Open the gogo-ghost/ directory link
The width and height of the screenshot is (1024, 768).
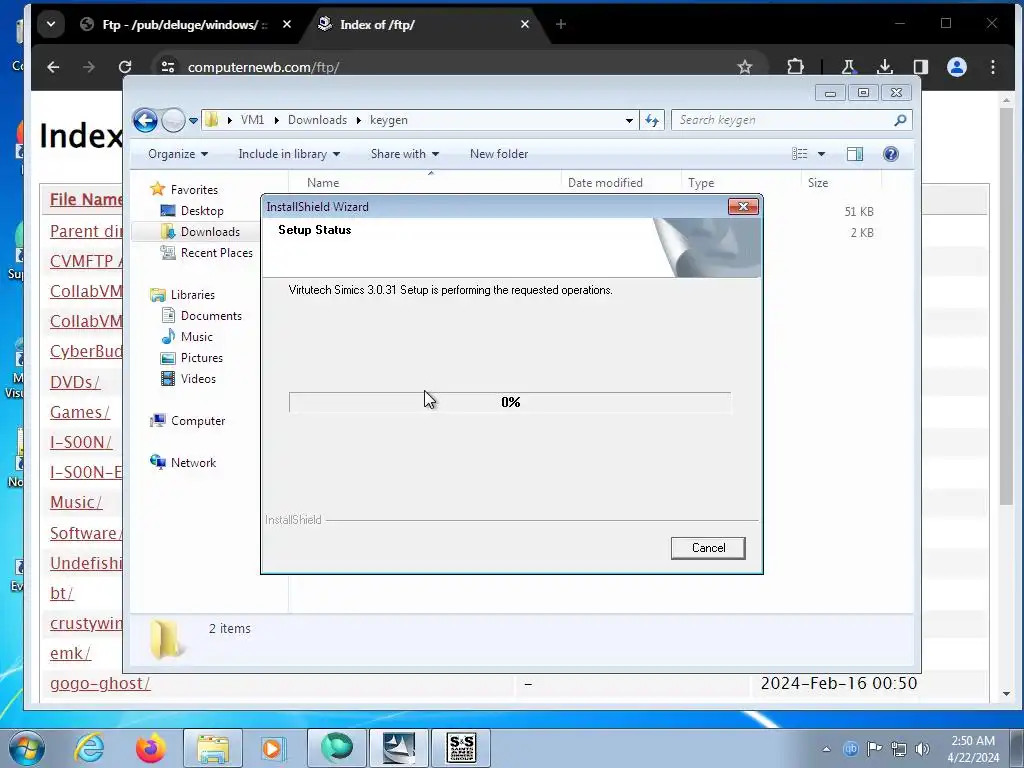pos(100,683)
